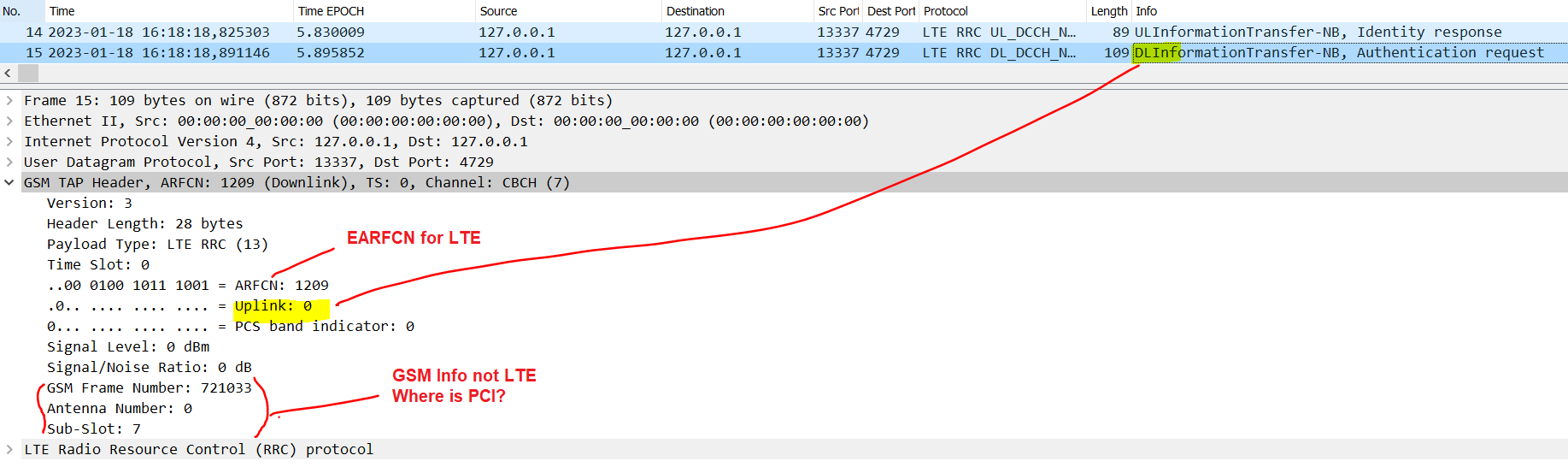Expand the Frame 15 tree node
1568x473 pixels.
point(9,100)
